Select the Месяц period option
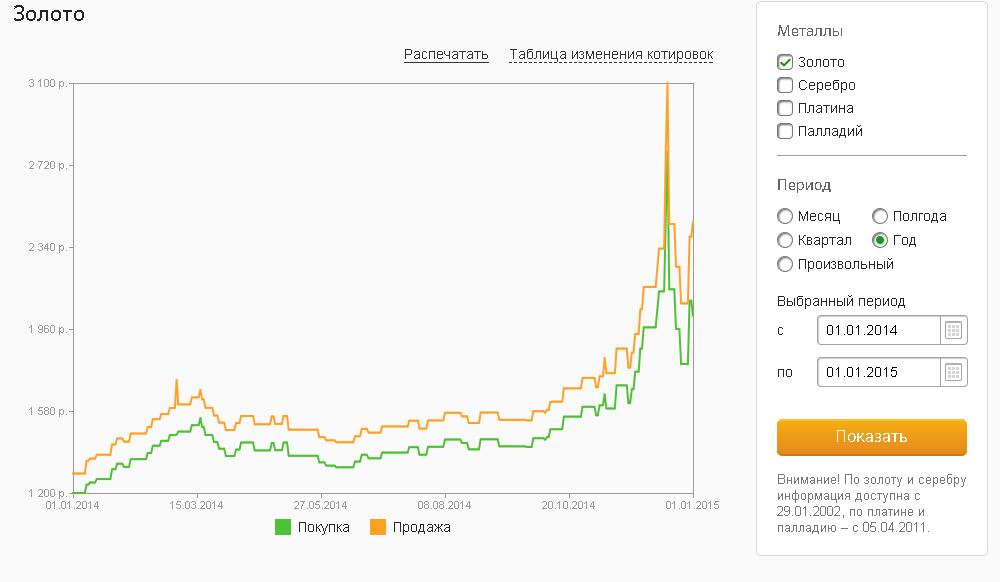 (785, 216)
